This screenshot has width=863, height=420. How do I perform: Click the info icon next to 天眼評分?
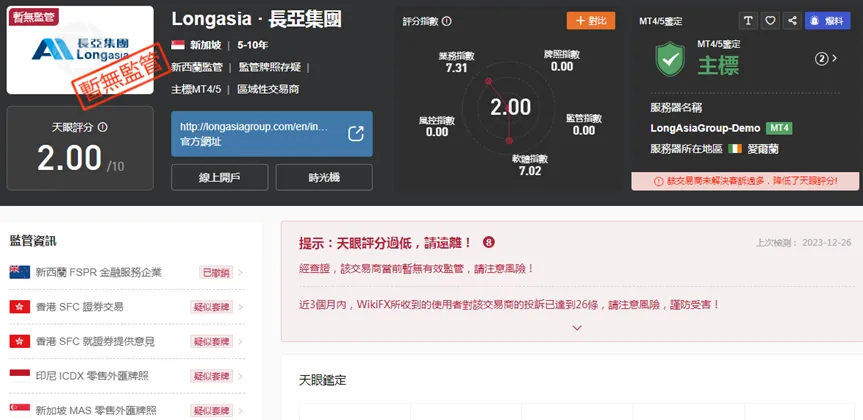point(102,127)
